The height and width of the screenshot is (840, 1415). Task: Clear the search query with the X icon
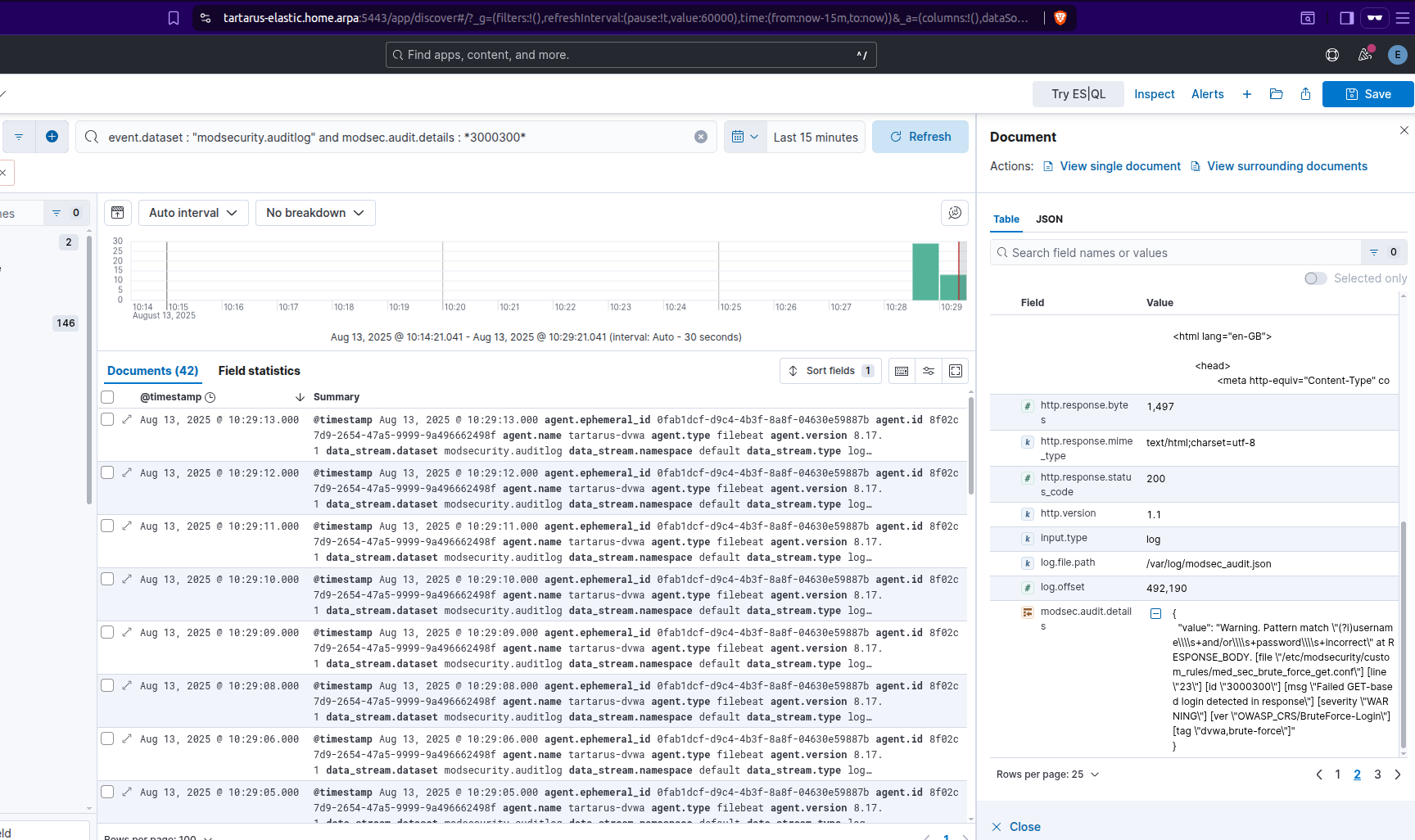coord(701,137)
